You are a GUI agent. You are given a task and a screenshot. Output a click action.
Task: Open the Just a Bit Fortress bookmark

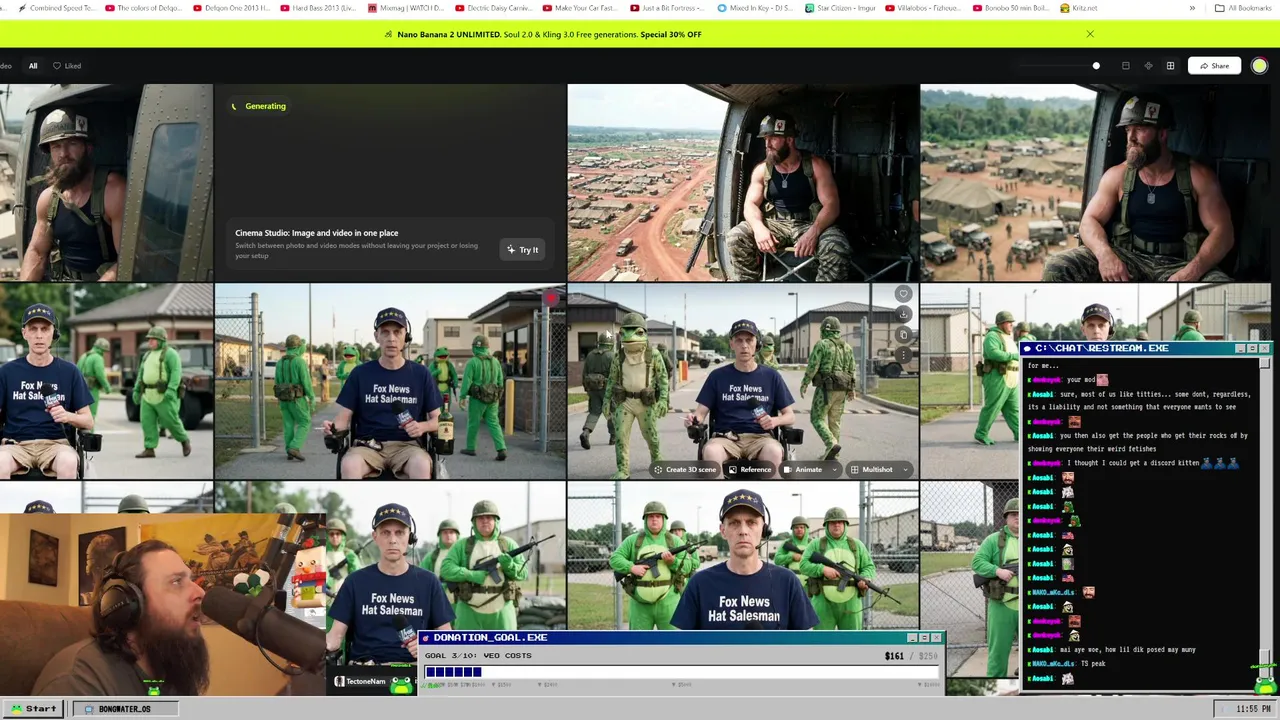coord(668,8)
